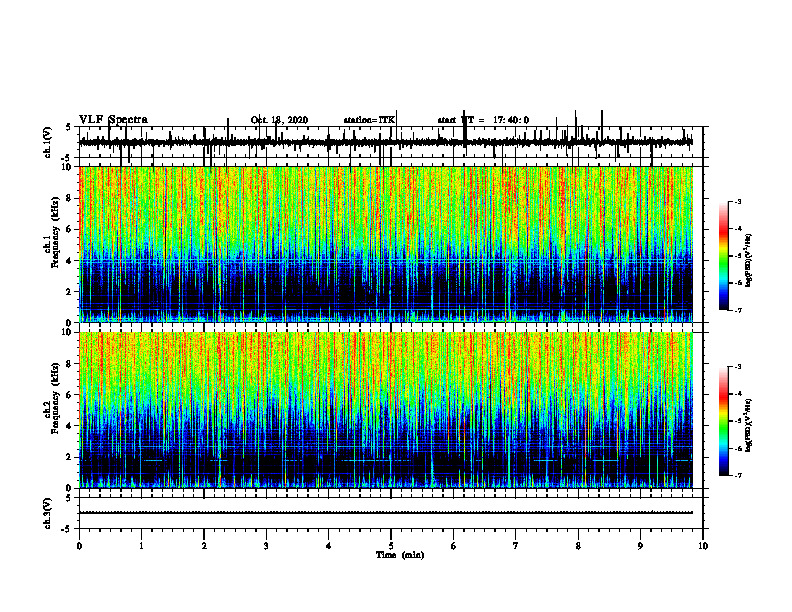
Task: Click the "-3" label on ch.1 color bar
Action: [737, 201]
